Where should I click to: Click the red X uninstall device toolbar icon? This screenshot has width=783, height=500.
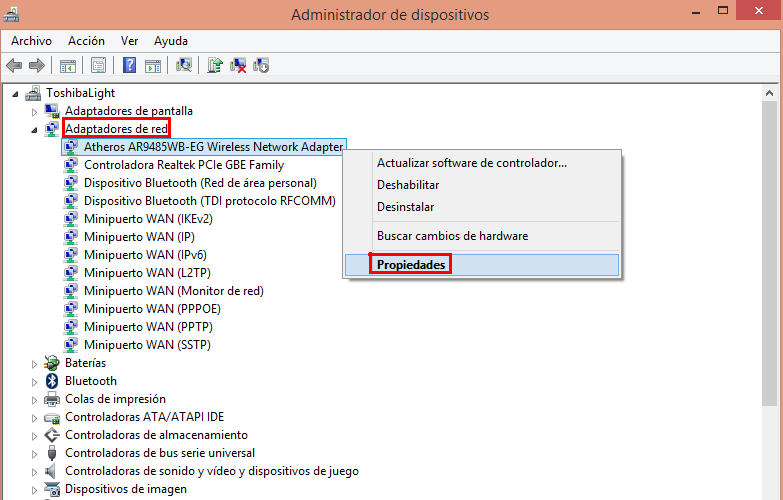pyautogui.click(x=239, y=66)
